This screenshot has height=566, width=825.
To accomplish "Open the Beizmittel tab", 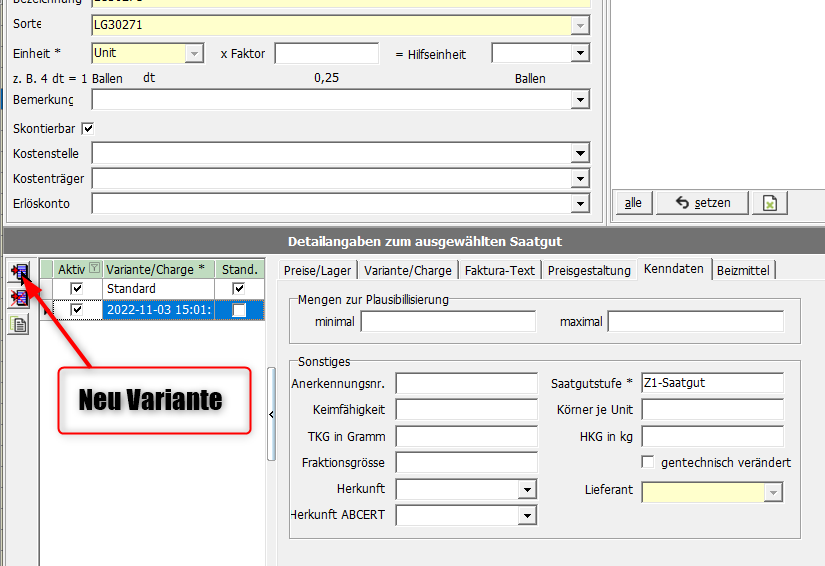I will coord(745,270).
